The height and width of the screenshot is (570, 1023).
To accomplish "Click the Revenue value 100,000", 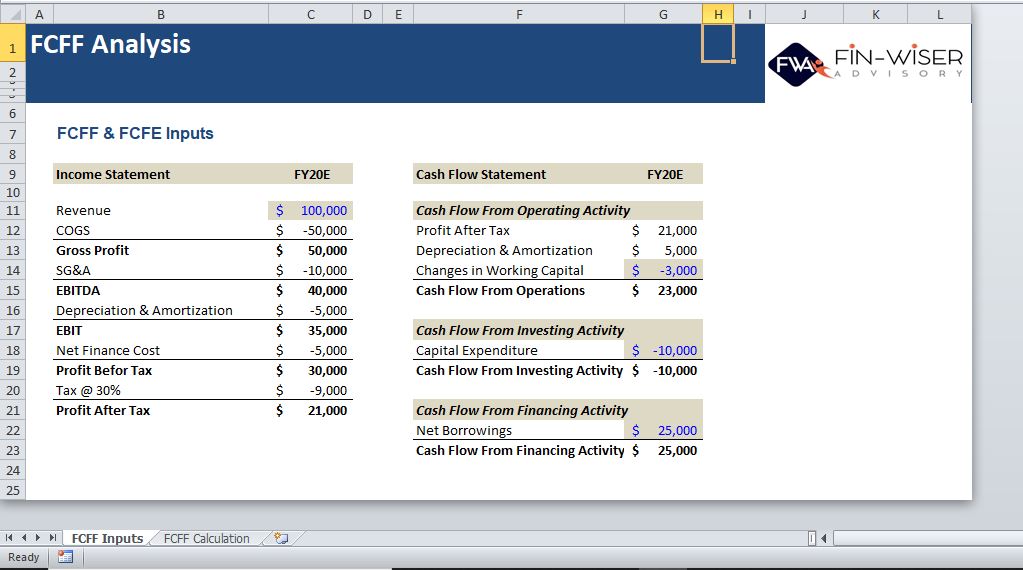I will [311, 211].
